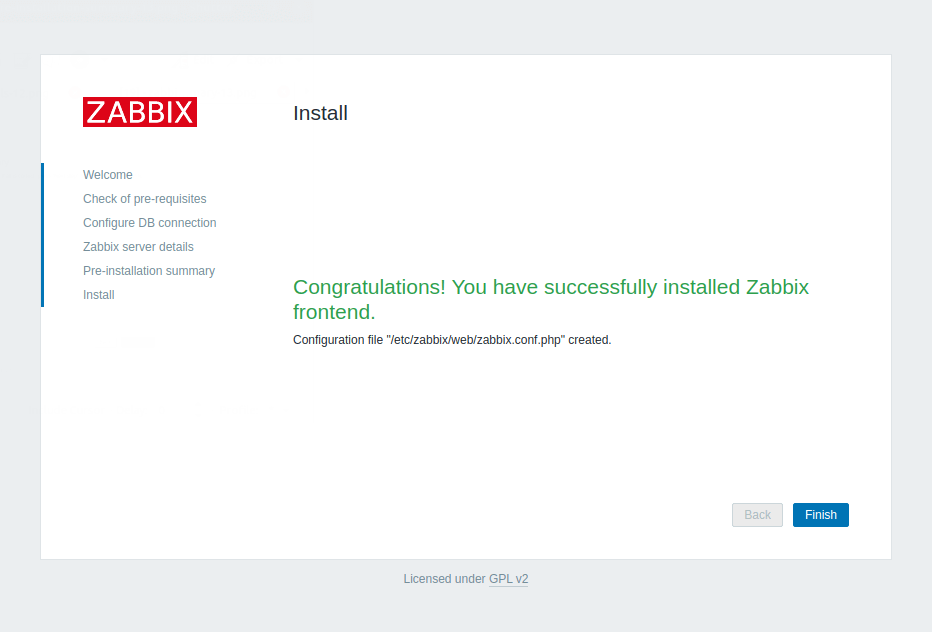This screenshot has width=932, height=632.
Task: Click the word Congratulations! in green
Action: tap(369, 287)
